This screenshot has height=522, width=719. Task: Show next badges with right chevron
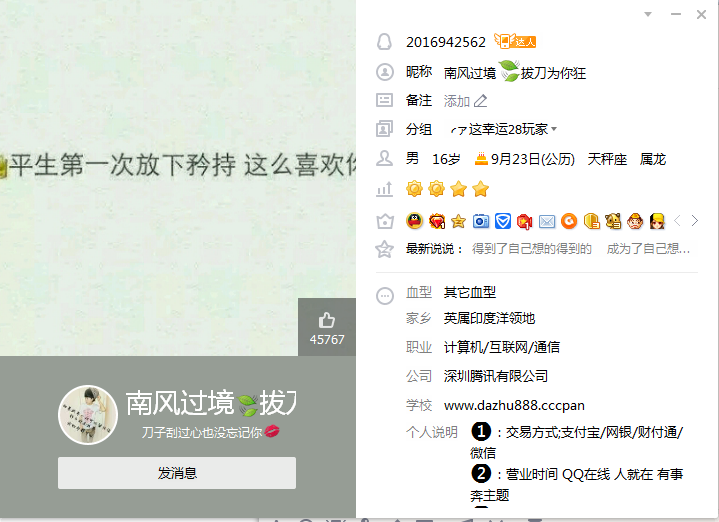pyautogui.click(x=695, y=221)
